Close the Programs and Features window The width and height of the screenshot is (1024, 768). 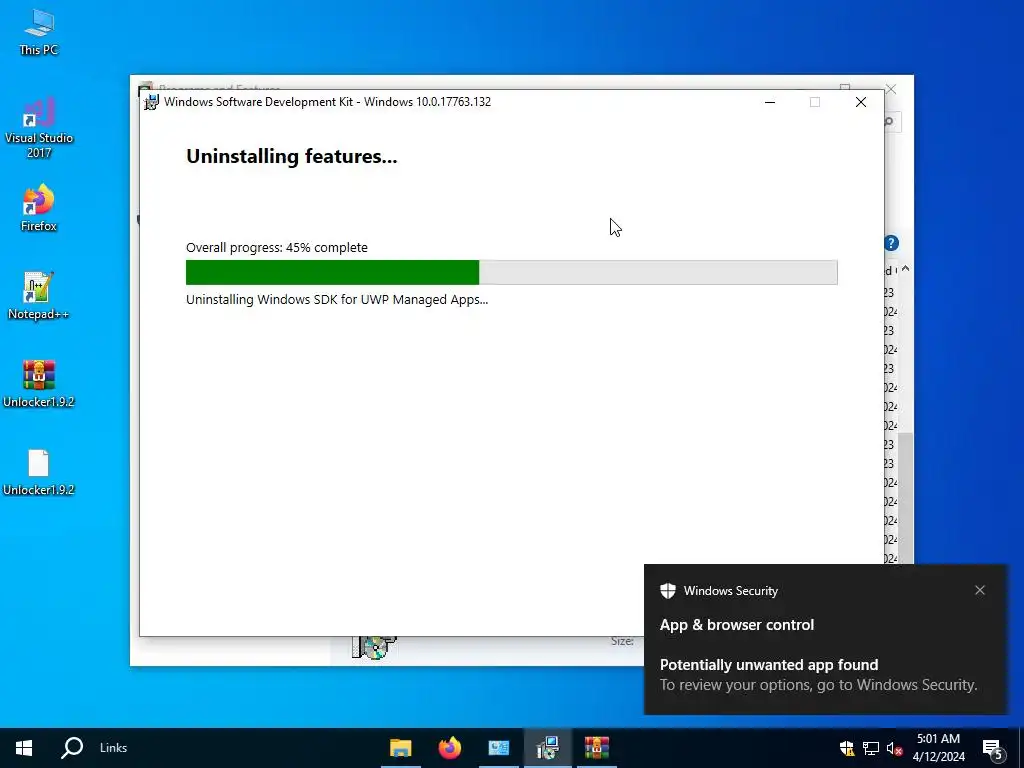click(x=891, y=89)
